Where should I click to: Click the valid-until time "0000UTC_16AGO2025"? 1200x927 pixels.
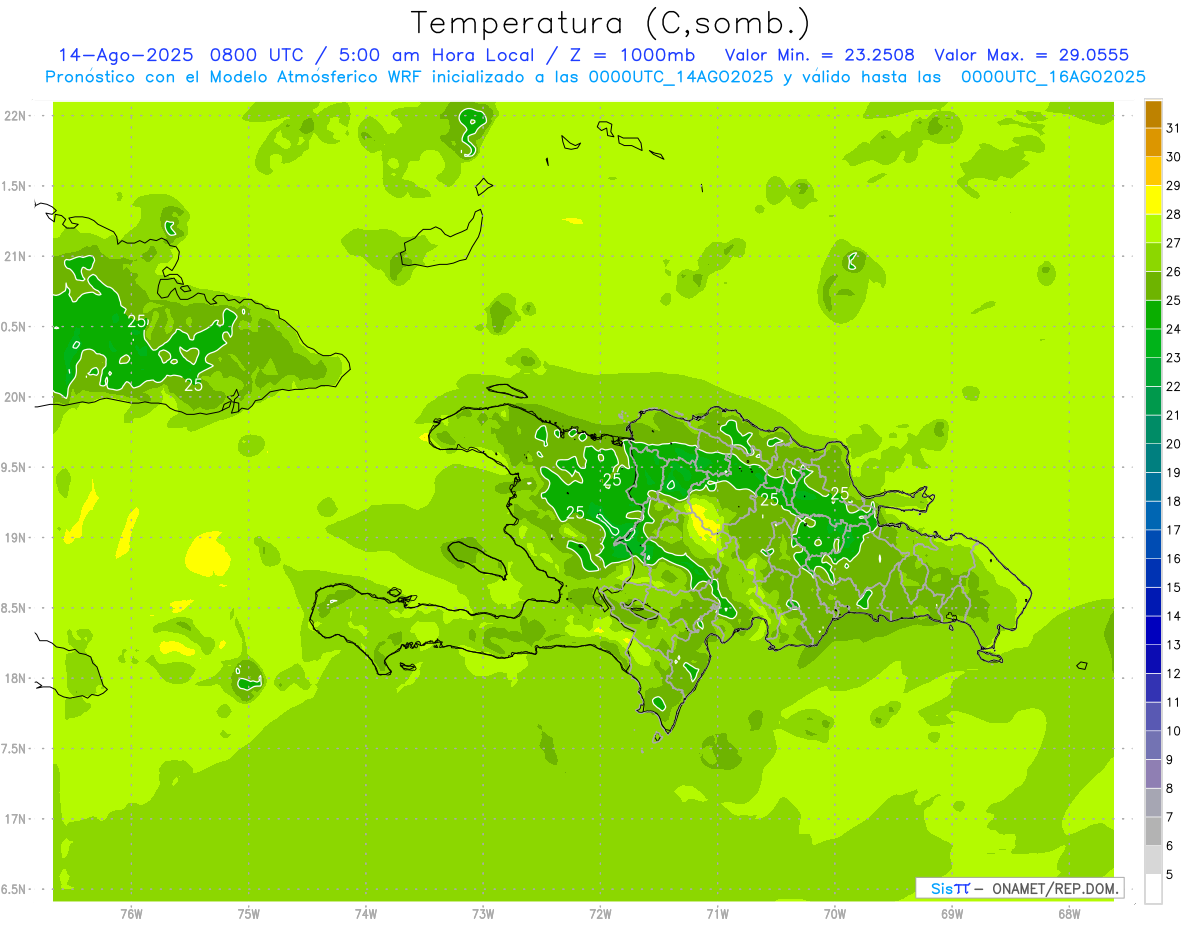click(x=1053, y=77)
